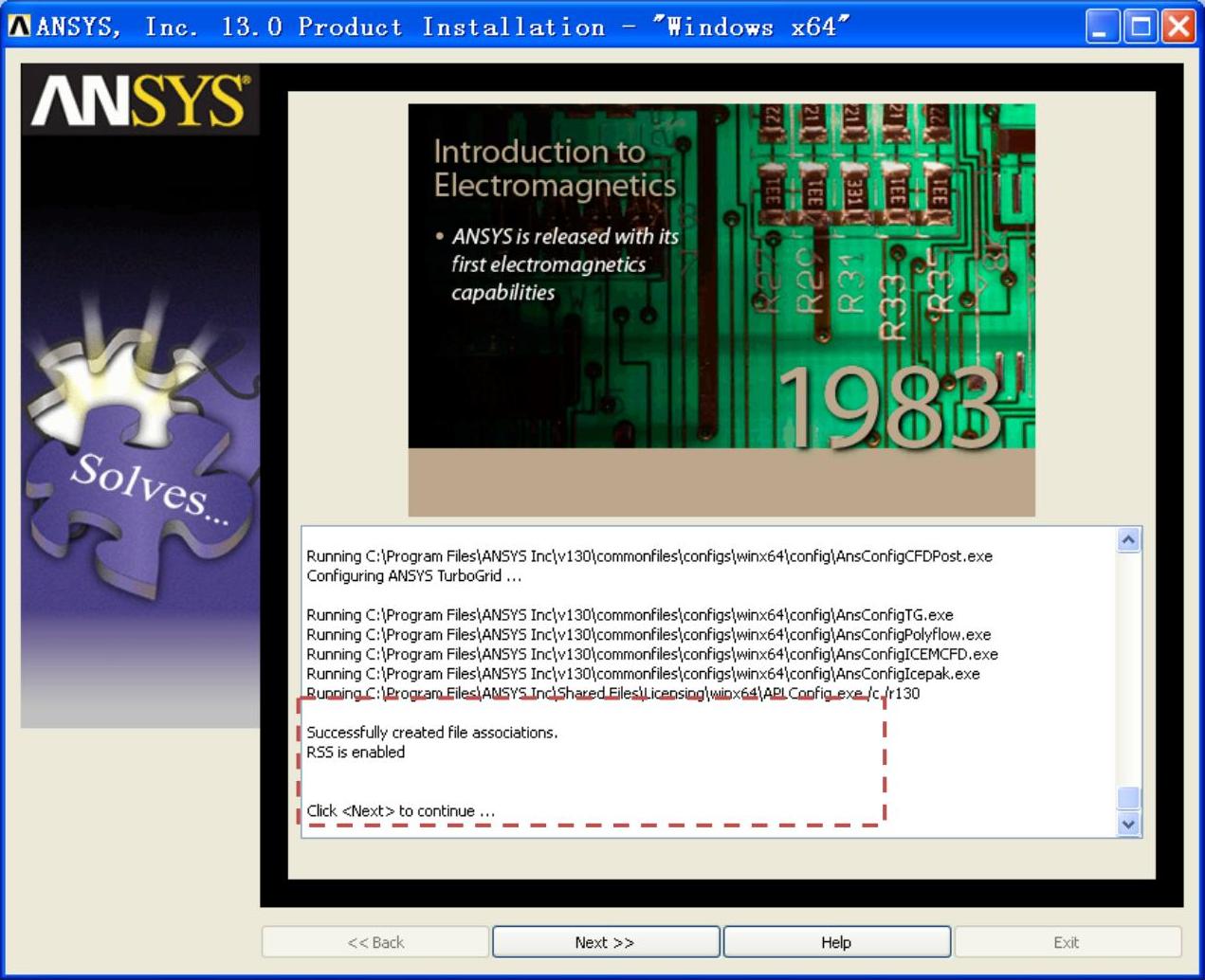
Task: Click the AnsConfigICEMCFD.exe log line
Action: point(652,655)
